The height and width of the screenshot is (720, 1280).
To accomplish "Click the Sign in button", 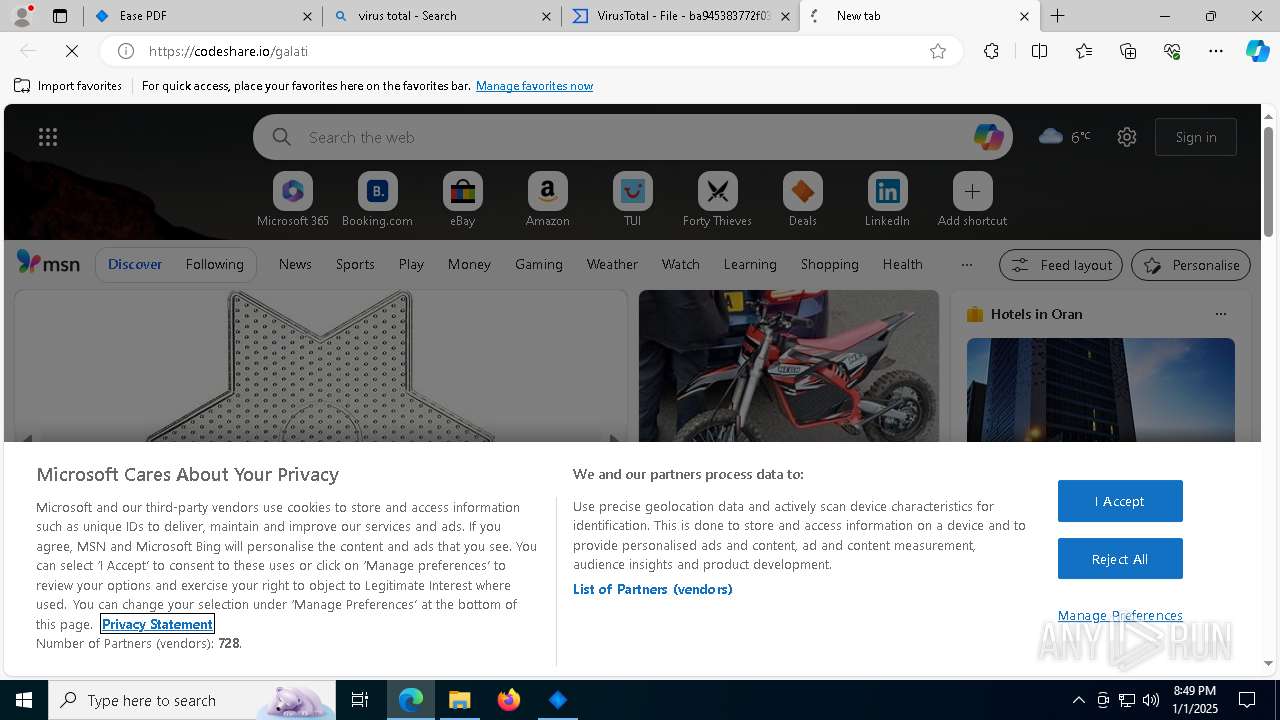I will pyautogui.click(x=1196, y=137).
